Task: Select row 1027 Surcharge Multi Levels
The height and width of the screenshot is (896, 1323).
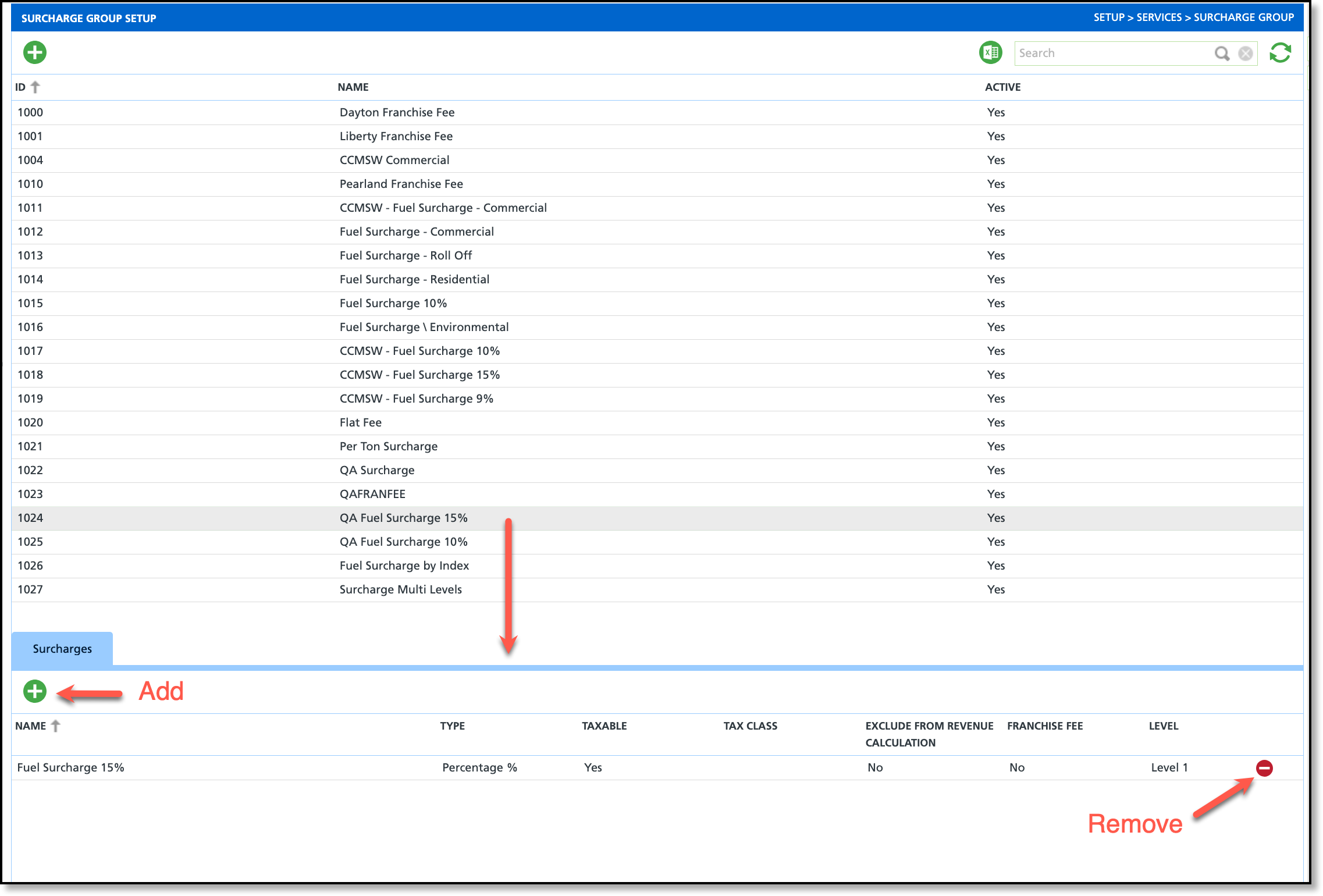Action: 401,589
